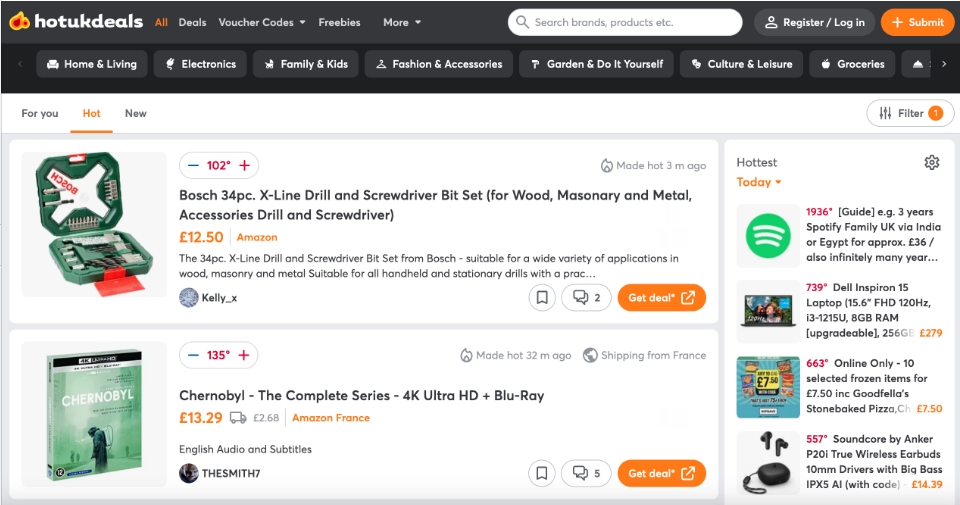Browse the Family & Kids category
The height and width of the screenshot is (505, 960).
[x=306, y=64]
